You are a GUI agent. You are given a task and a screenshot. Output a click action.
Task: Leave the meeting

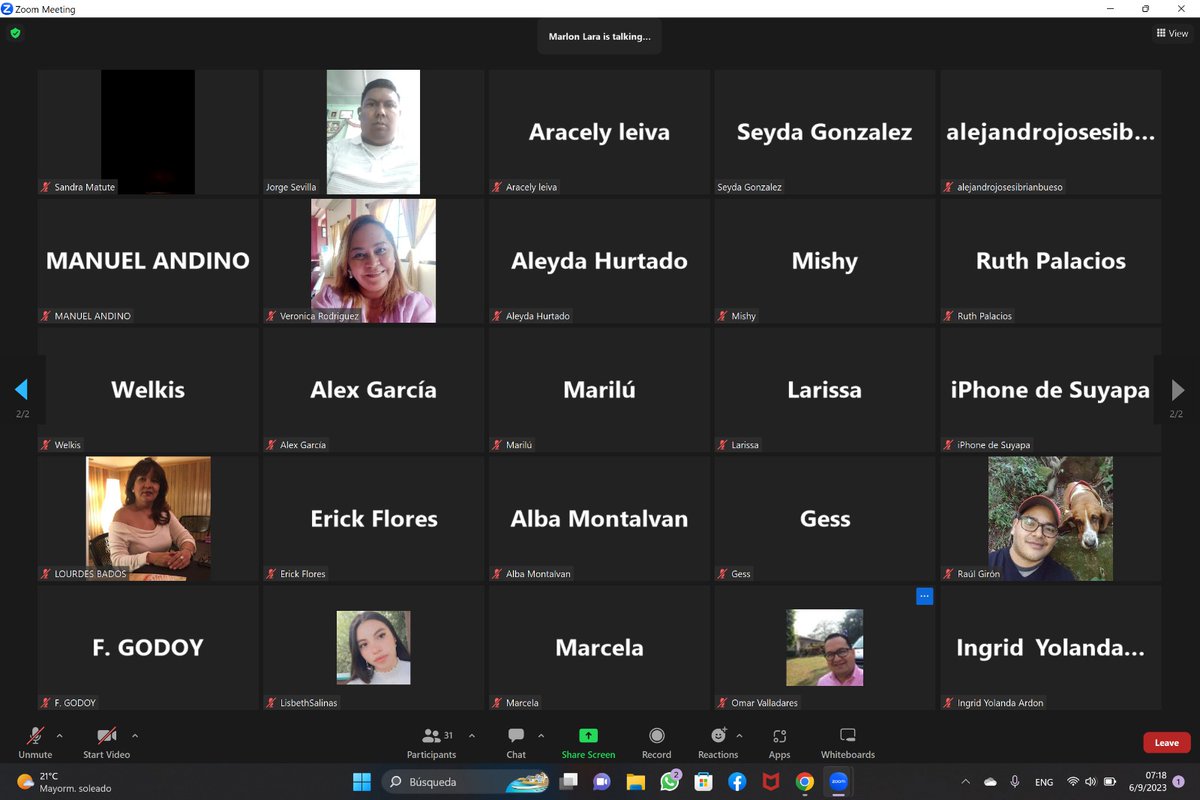(x=1167, y=742)
